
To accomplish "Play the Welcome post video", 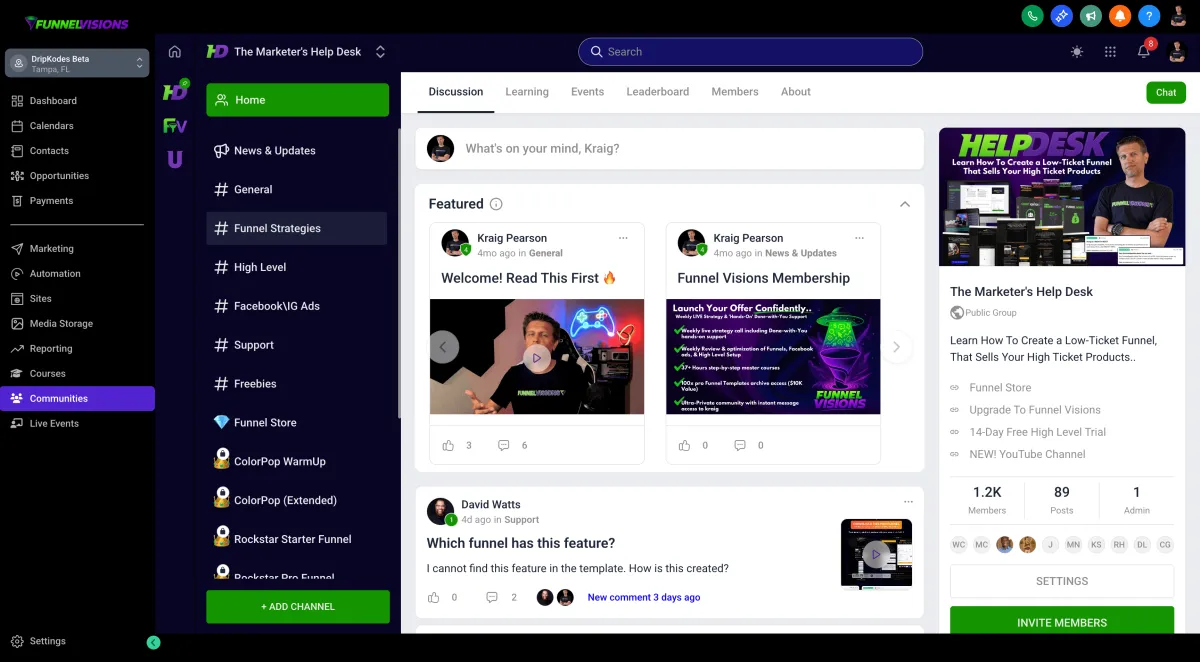I will pos(537,357).
